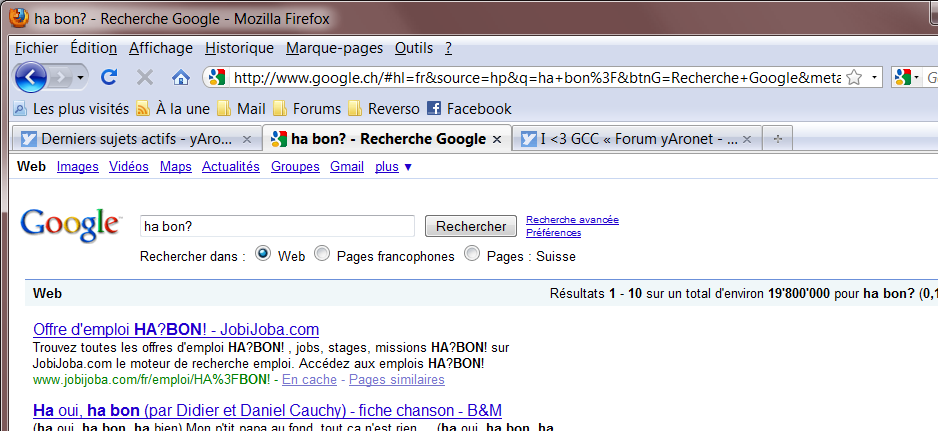The height and width of the screenshot is (431, 938).
Task: Switch to 'Derniers sujets actifs' tab
Action: [x=126, y=139]
